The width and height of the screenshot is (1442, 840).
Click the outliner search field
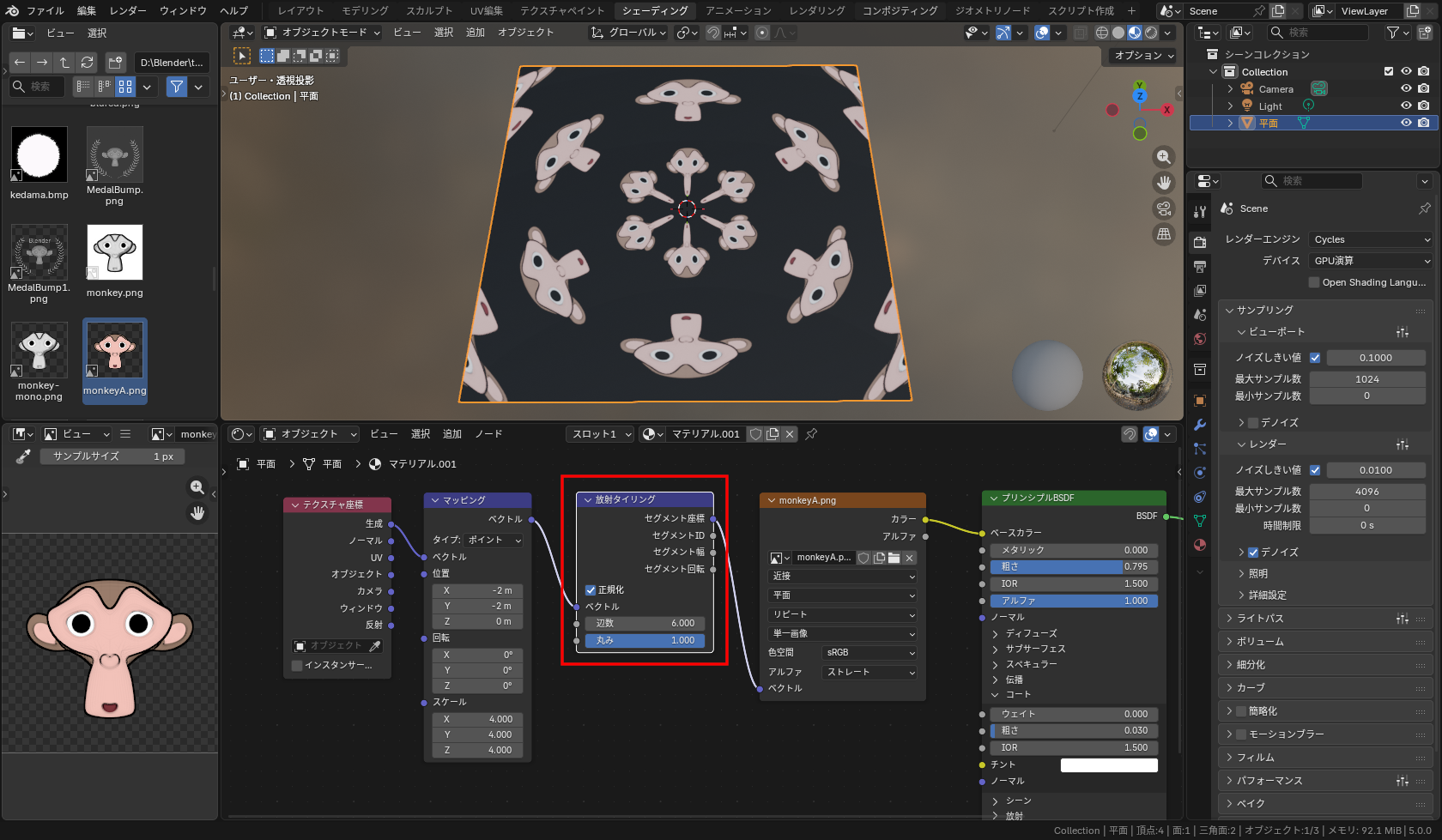pos(1318,33)
